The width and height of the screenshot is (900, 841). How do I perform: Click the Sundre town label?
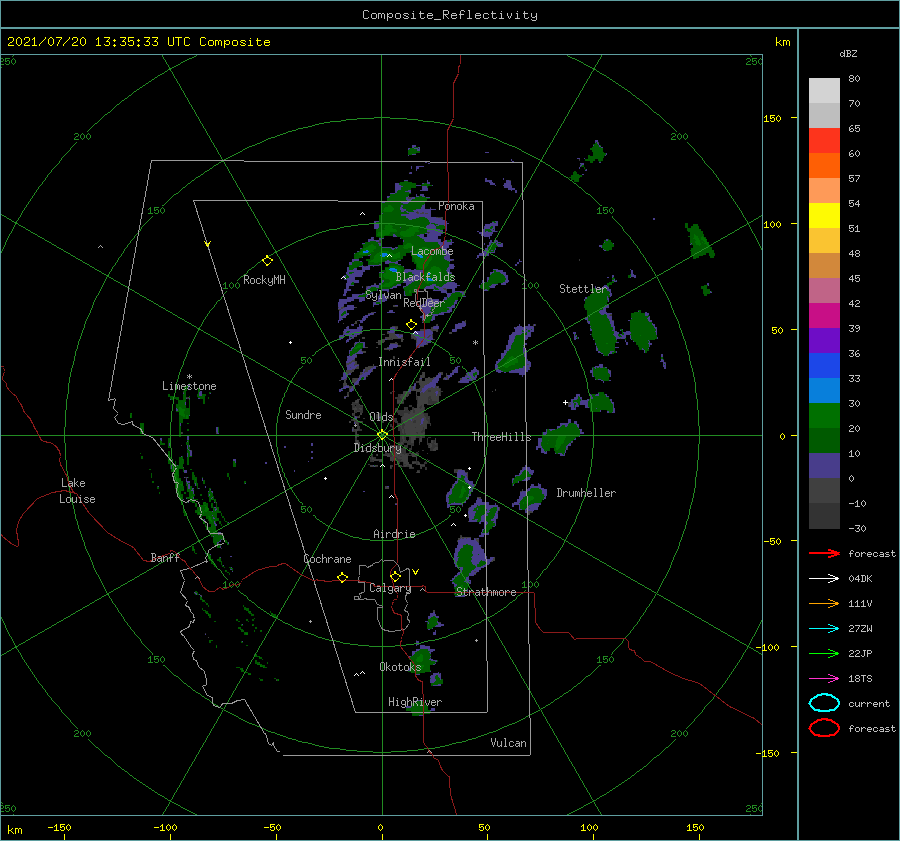[x=303, y=414]
